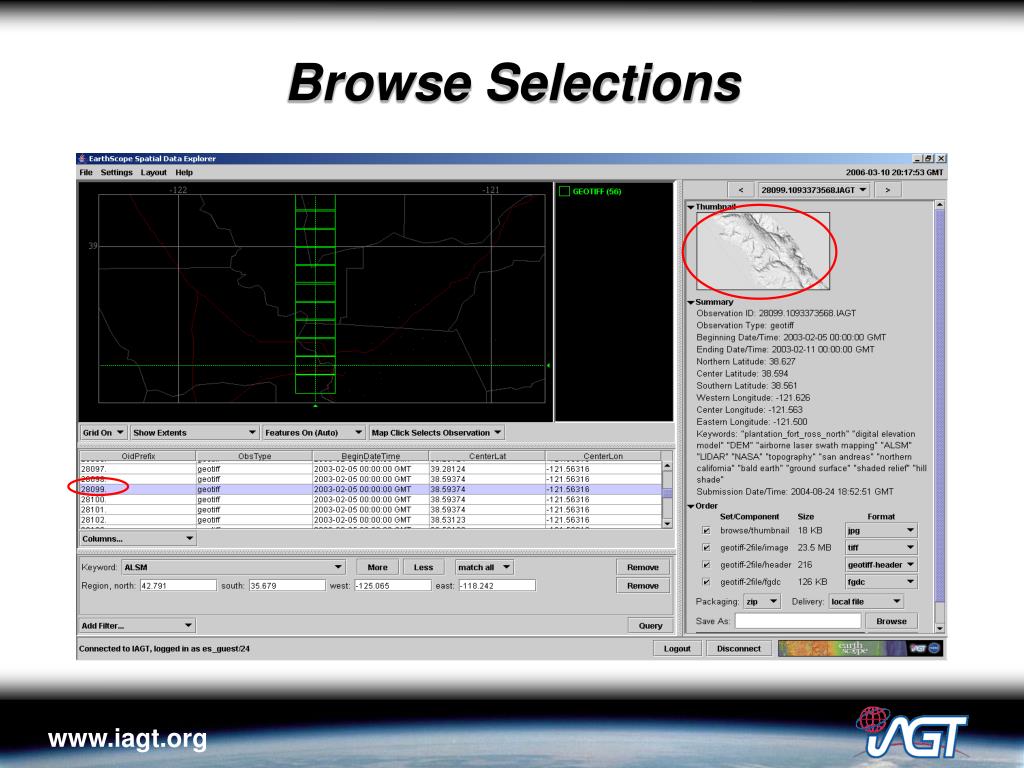1024x768 pixels.
Task: Uncheck the geotiff-2file/fgdc component
Action: tap(706, 581)
